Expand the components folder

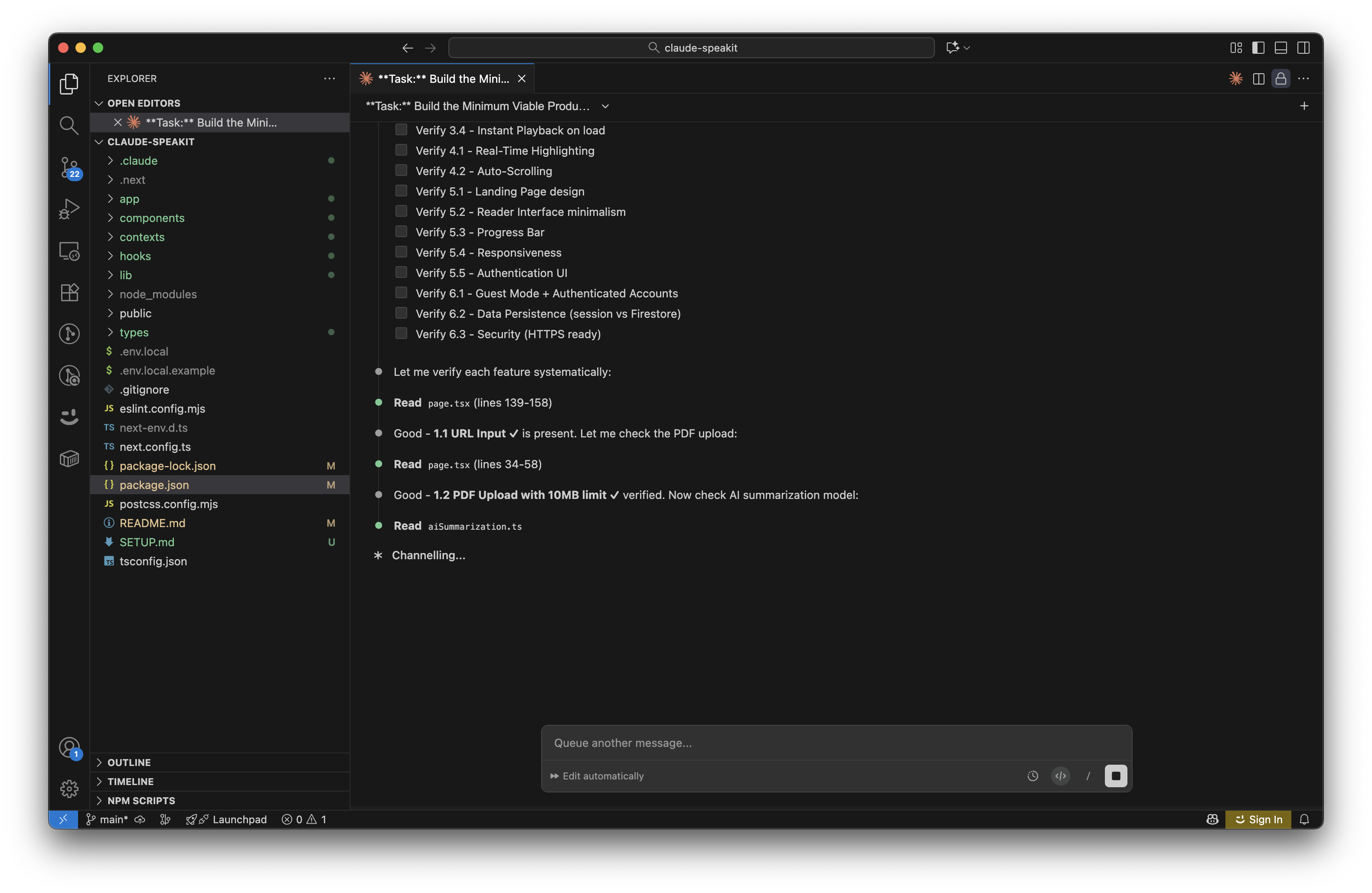152,218
